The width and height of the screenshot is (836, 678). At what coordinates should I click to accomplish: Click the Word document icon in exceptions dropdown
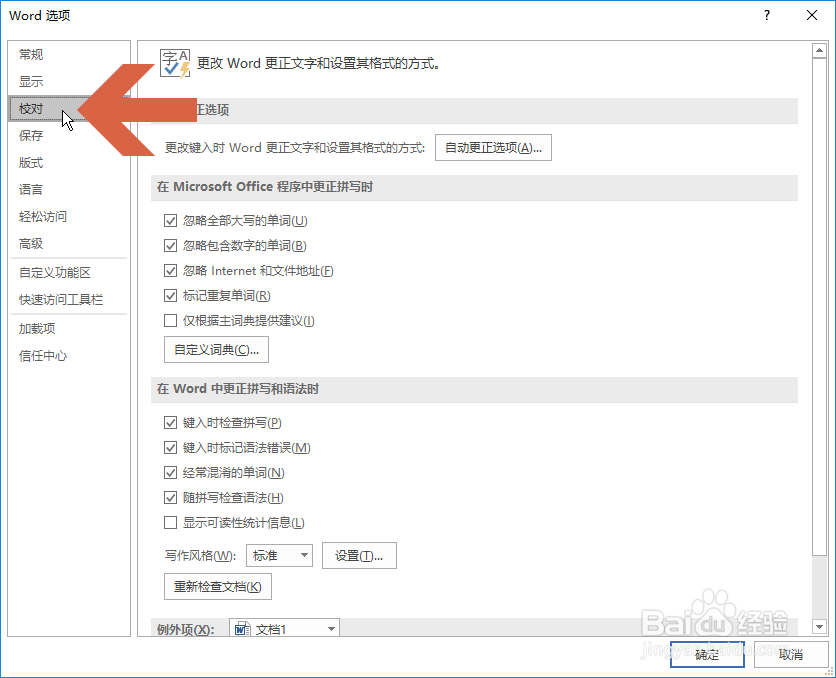(243, 629)
